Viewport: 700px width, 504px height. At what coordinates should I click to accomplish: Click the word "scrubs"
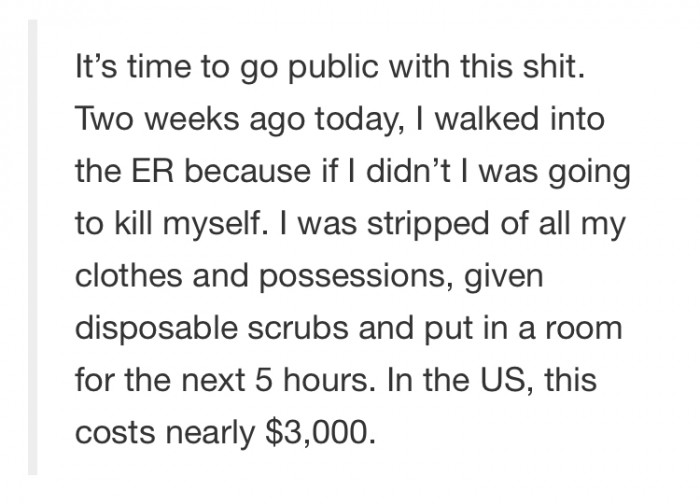[298, 328]
